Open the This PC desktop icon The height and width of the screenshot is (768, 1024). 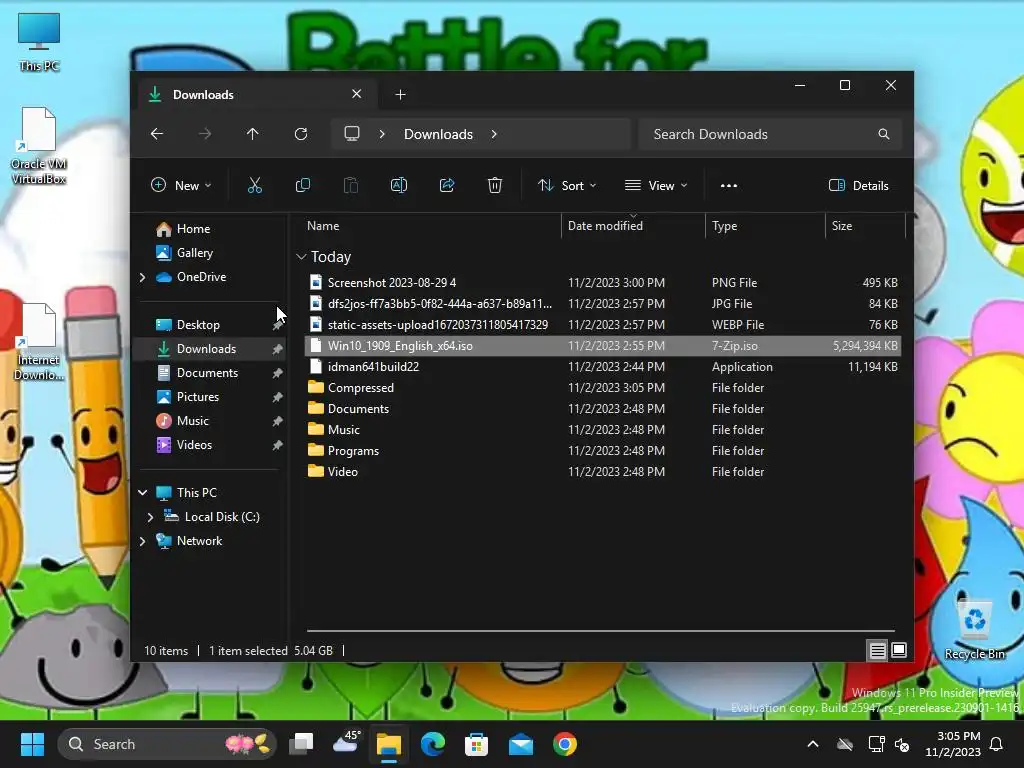tap(39, 42)
